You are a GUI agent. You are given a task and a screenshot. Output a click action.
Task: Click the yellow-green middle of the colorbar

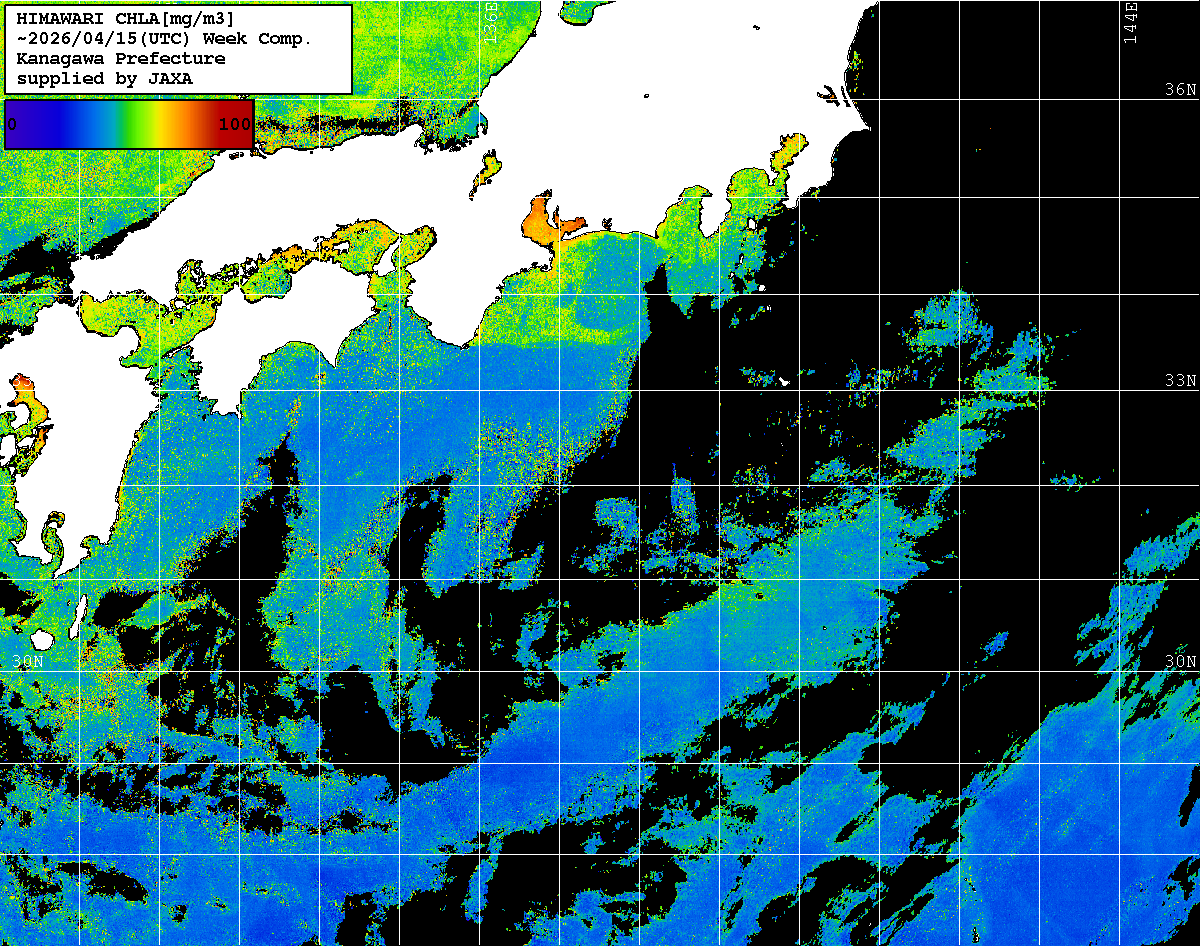(x=140, y=124)
